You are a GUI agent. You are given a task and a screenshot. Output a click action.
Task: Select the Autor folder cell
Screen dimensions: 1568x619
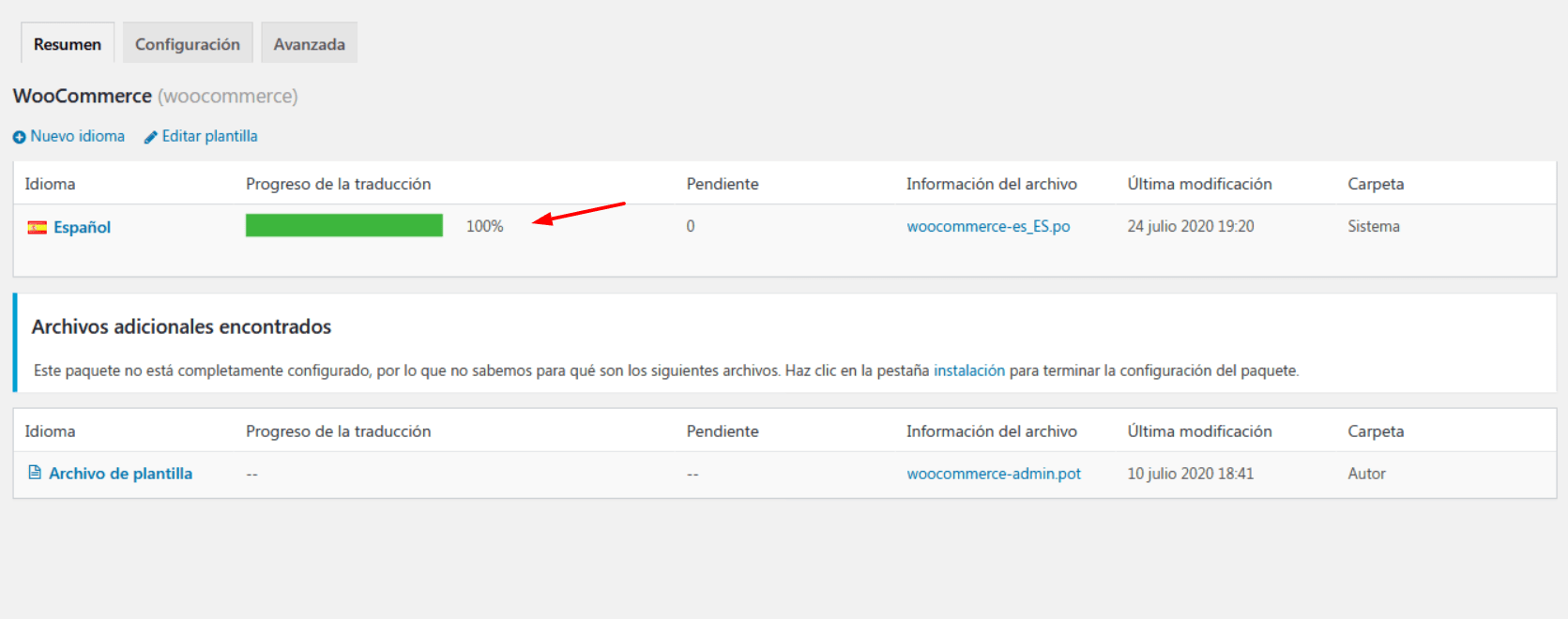(x=1366, y=474)
